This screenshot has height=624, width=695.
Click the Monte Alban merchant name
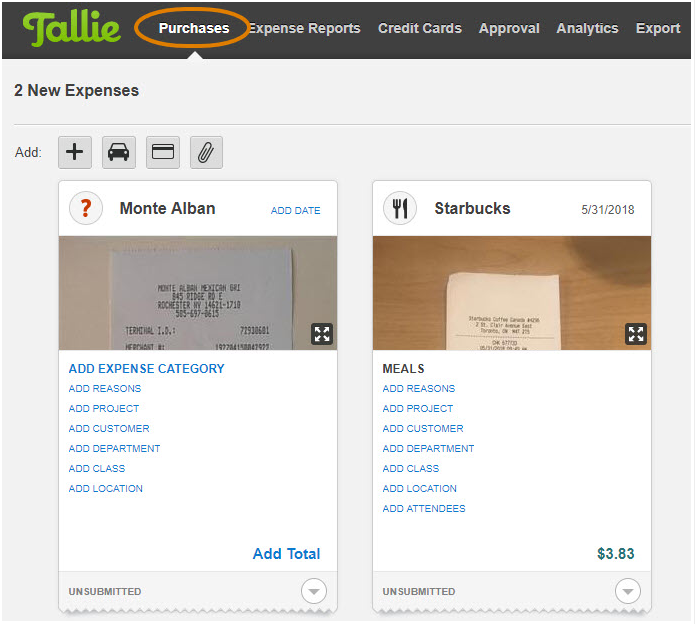(x=168, y=208)
